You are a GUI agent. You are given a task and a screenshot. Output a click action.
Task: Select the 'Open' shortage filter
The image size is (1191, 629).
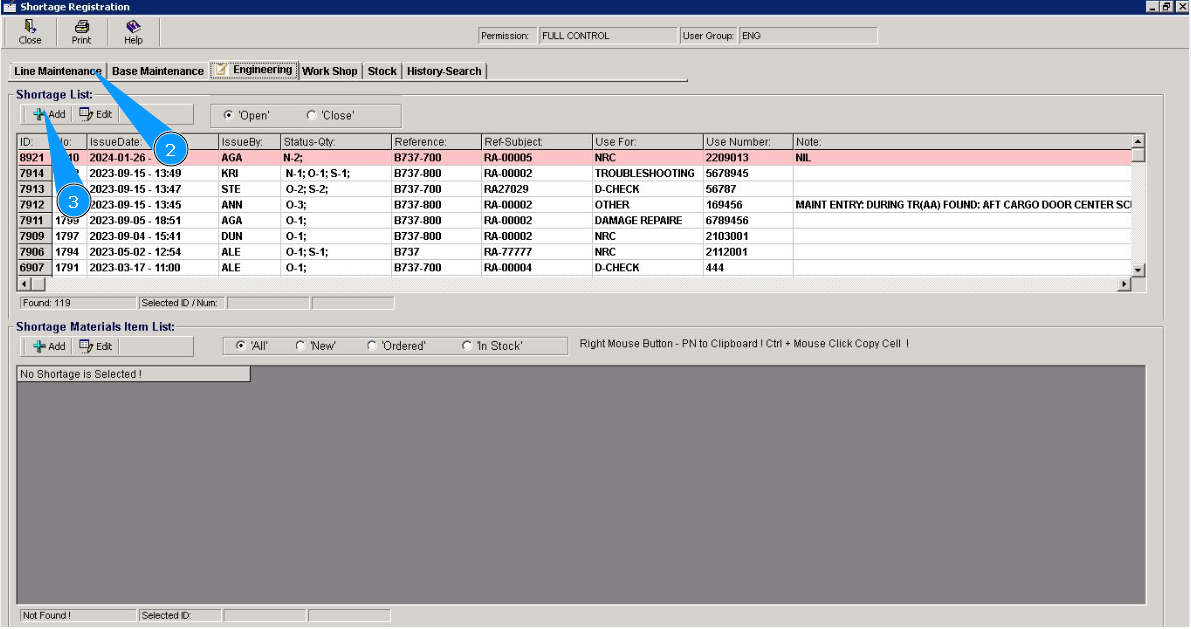[246, 115]
